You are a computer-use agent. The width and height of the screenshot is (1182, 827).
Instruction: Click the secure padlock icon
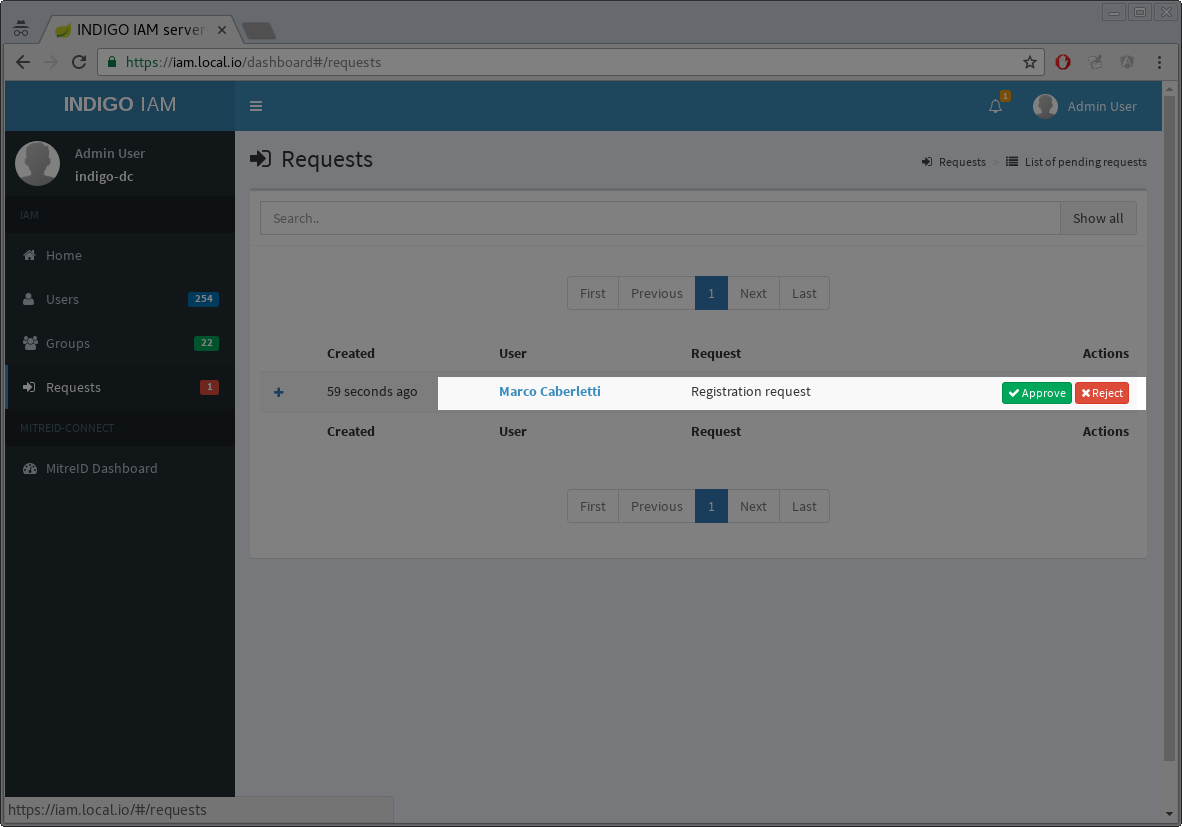tap(112, 63)
